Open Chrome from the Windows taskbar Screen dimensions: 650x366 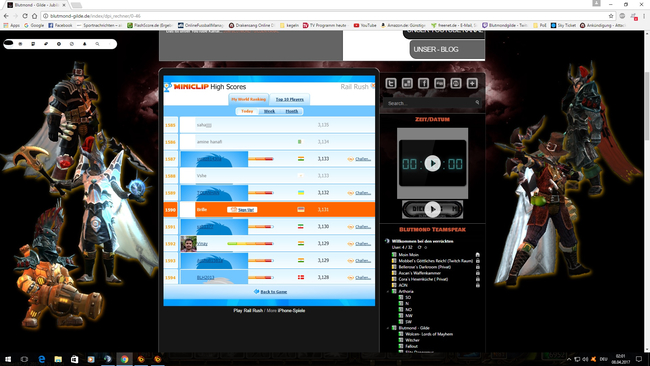click(124, 359)
